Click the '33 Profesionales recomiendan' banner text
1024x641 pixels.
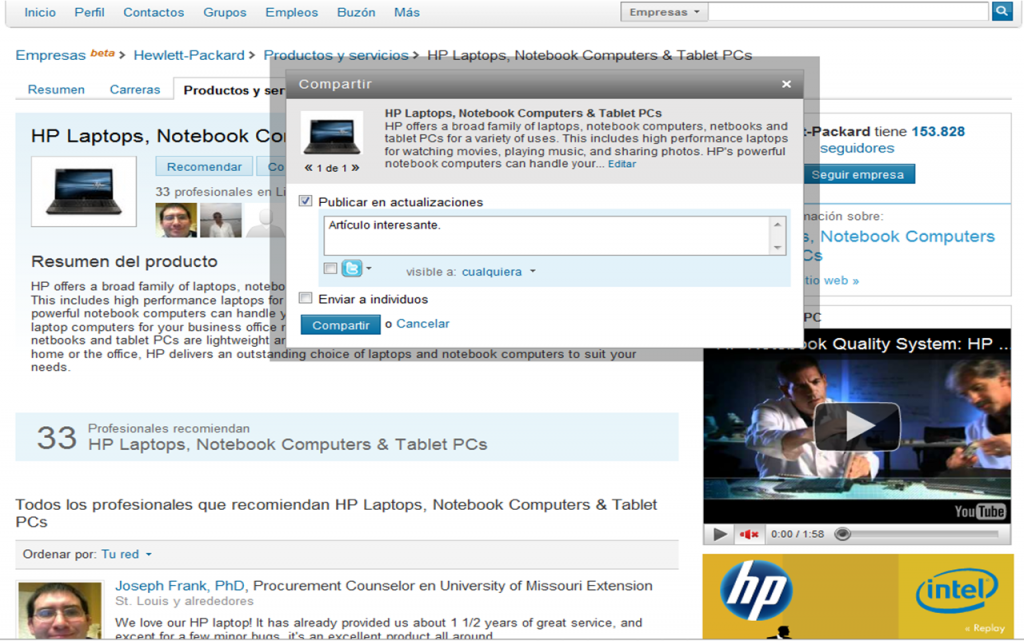click(262, 437)
